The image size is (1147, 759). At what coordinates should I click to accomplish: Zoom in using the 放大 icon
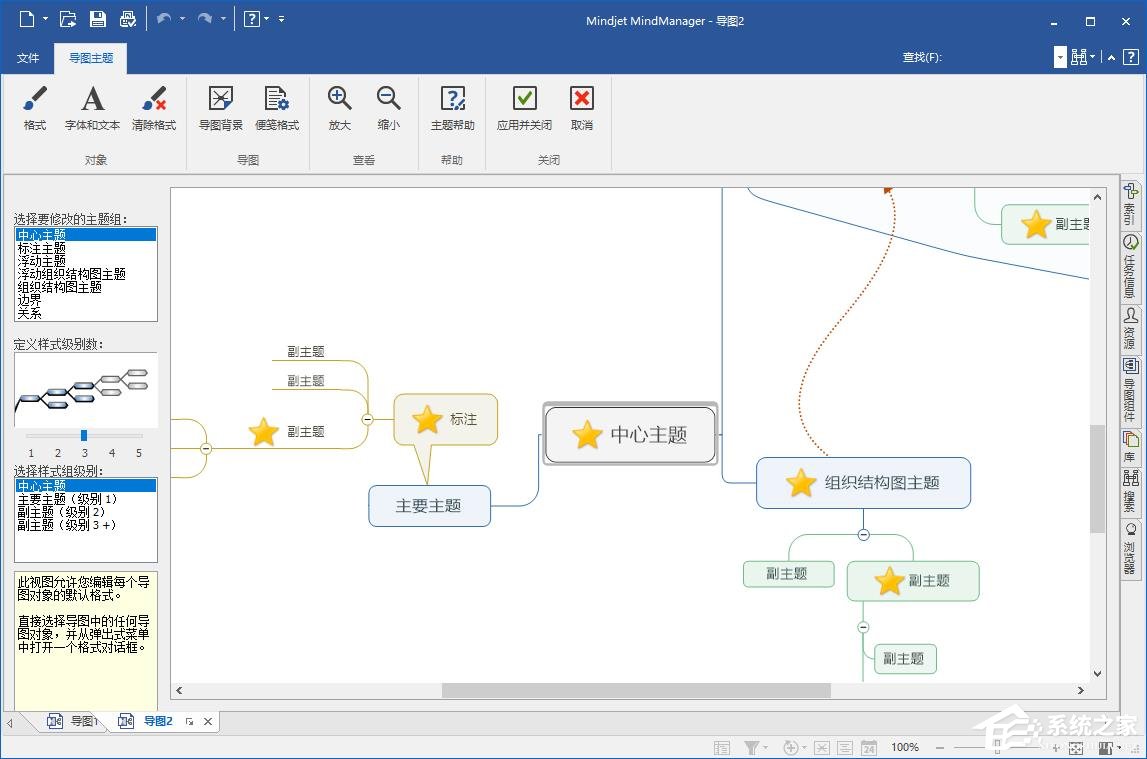(339, 108)
